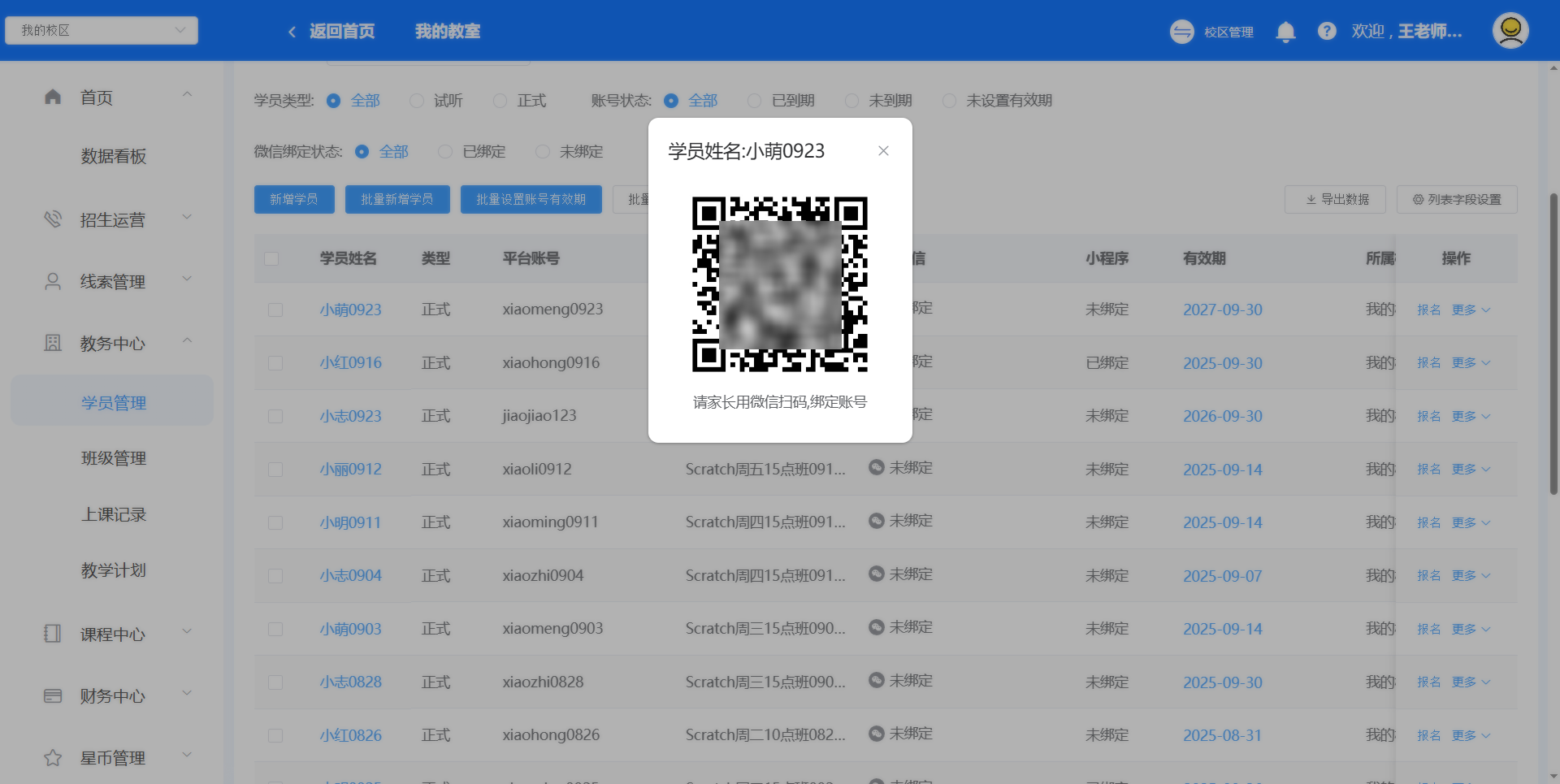Open 列表字段设置 column settings

1457,200
